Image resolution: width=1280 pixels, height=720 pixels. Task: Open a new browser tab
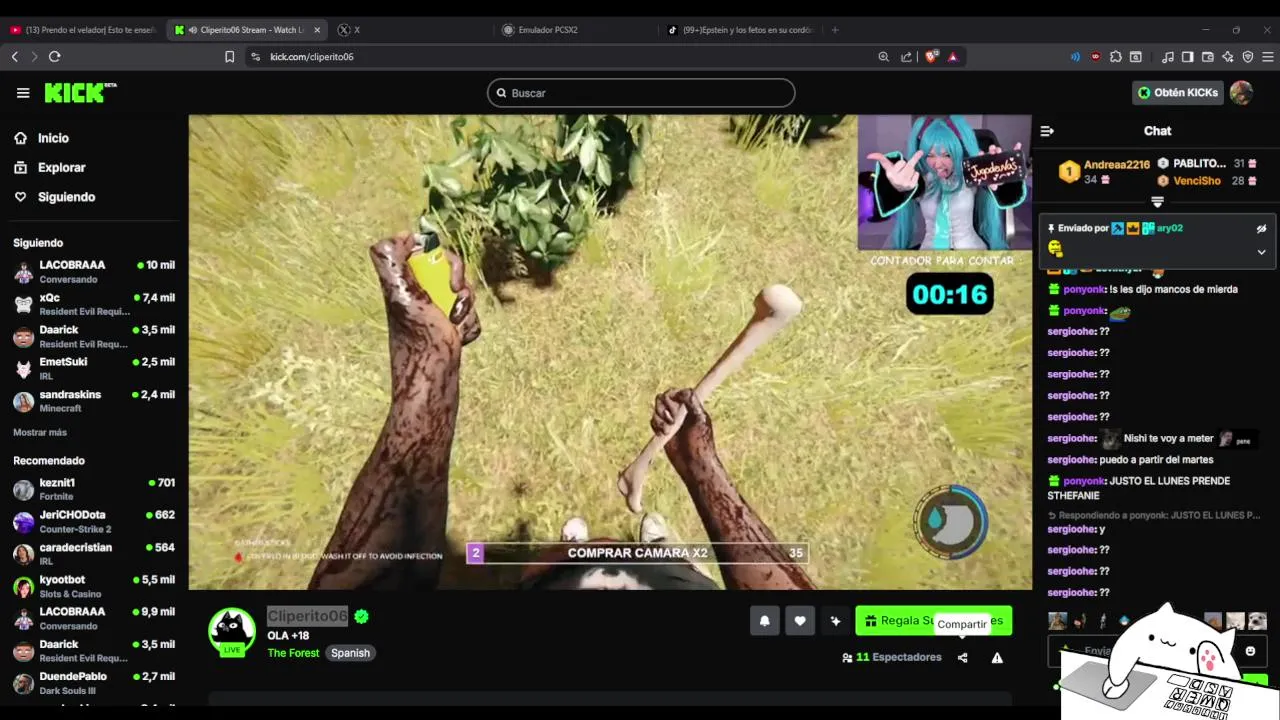point(835,30)
